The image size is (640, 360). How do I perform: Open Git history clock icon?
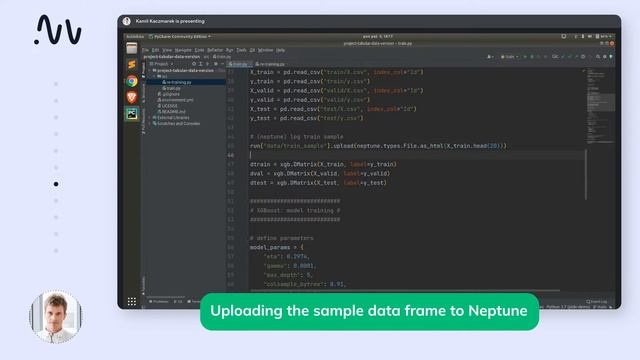[x=583, y=57]
